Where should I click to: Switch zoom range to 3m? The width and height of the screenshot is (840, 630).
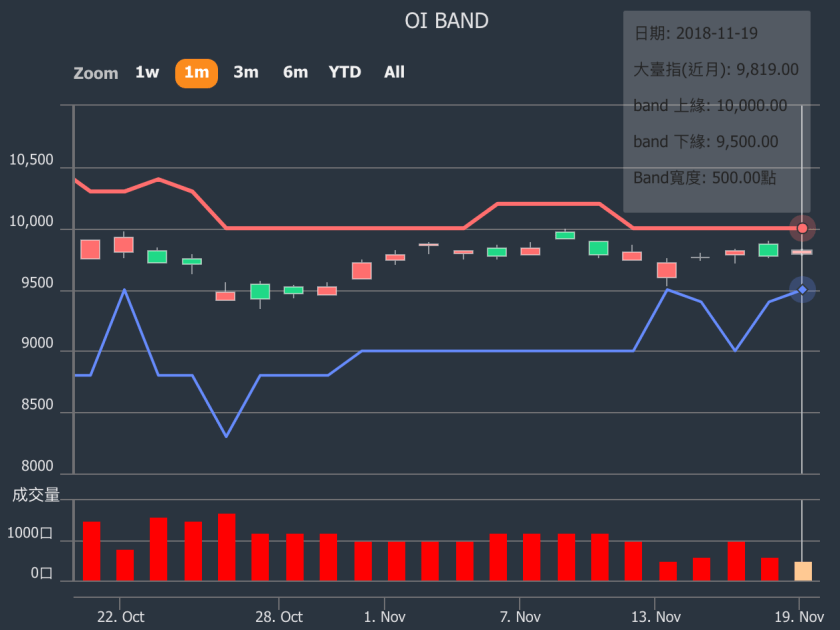click(246, 72)
